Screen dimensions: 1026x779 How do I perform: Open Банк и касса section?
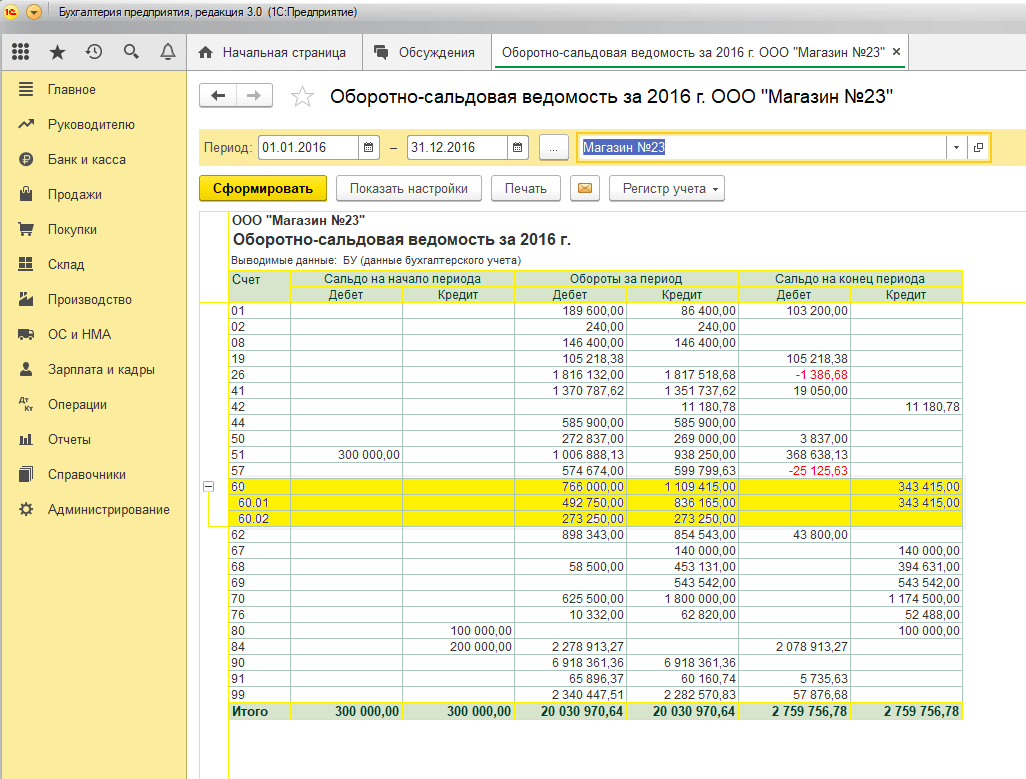click(x=86, y=160)
